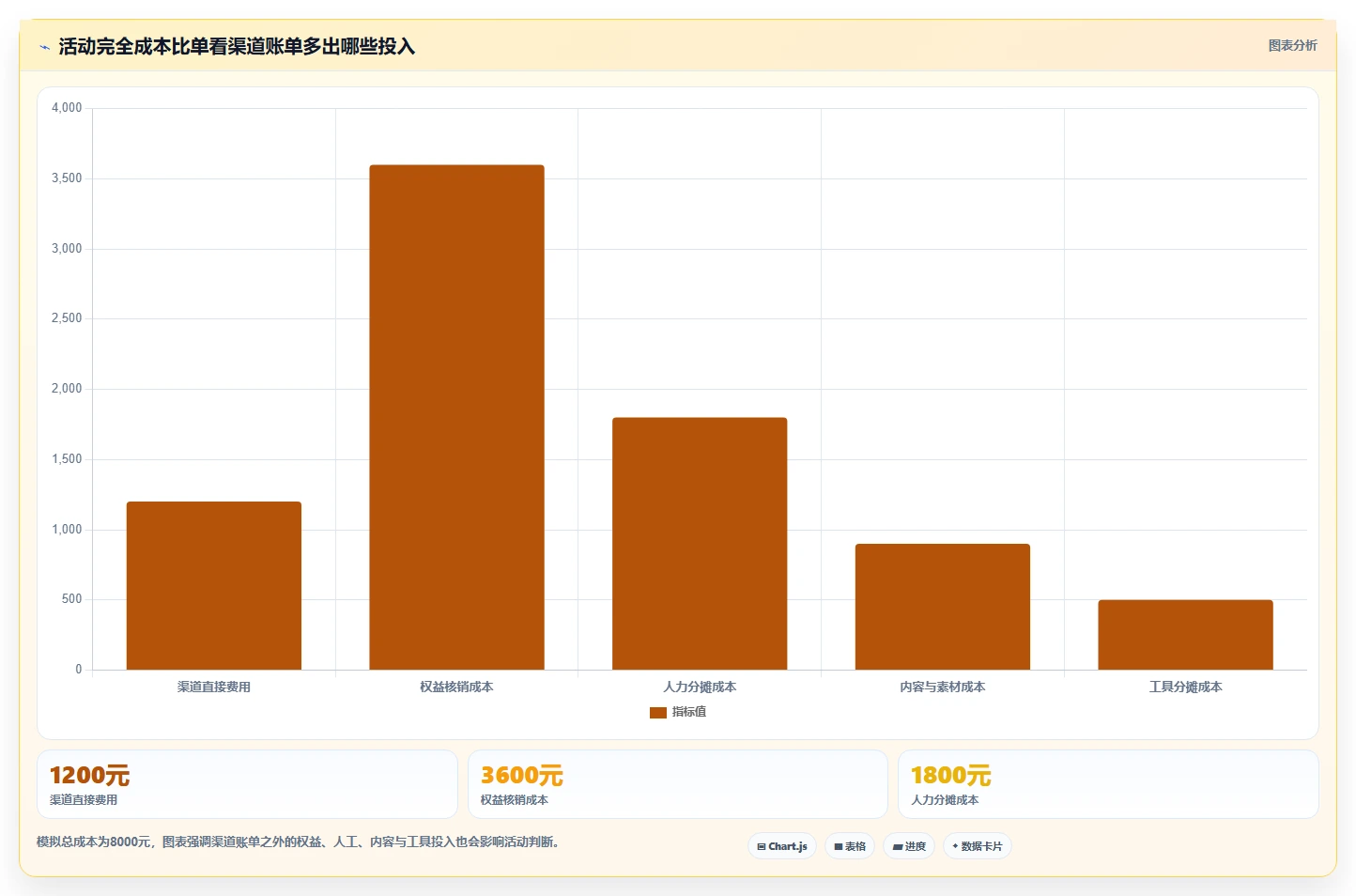Image resolution: width=1356 pixels, height=896 pixels.
Task: Click the 人力分摊成本 x-axis label
Action: click(700, 687)
